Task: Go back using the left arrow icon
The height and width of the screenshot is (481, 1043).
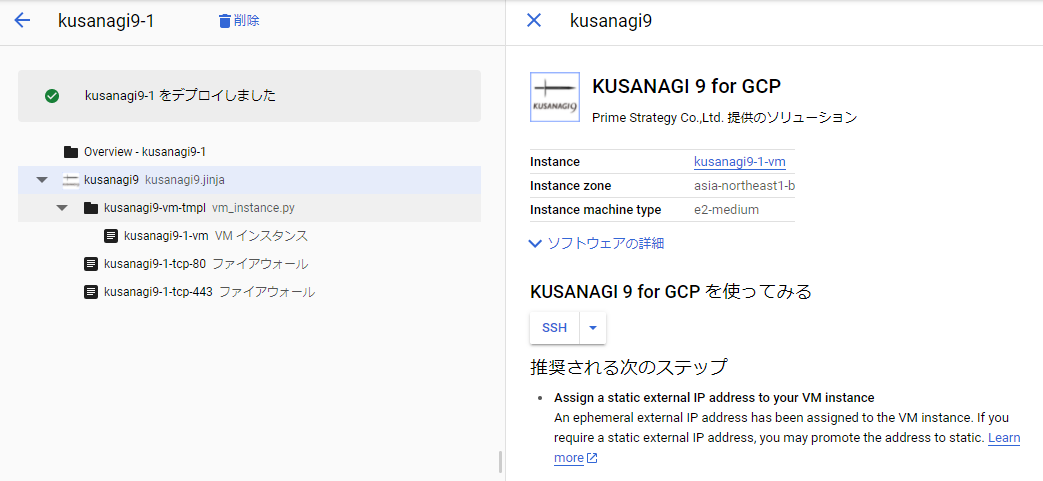Action: point(23,21)
